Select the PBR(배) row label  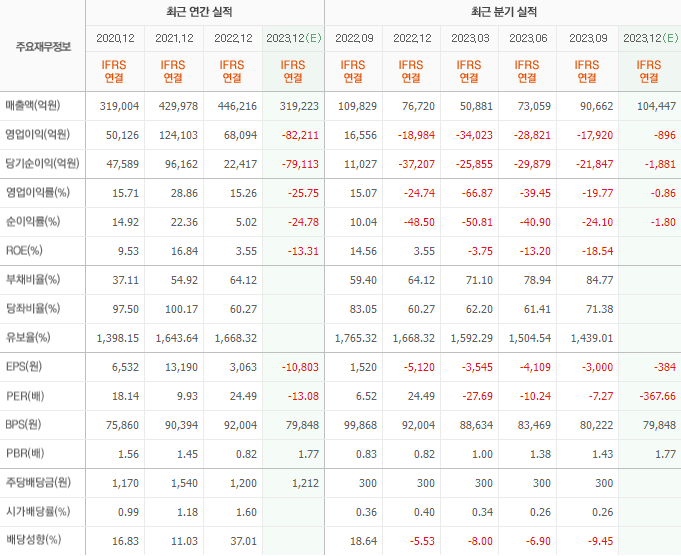(x=25, y=453)
